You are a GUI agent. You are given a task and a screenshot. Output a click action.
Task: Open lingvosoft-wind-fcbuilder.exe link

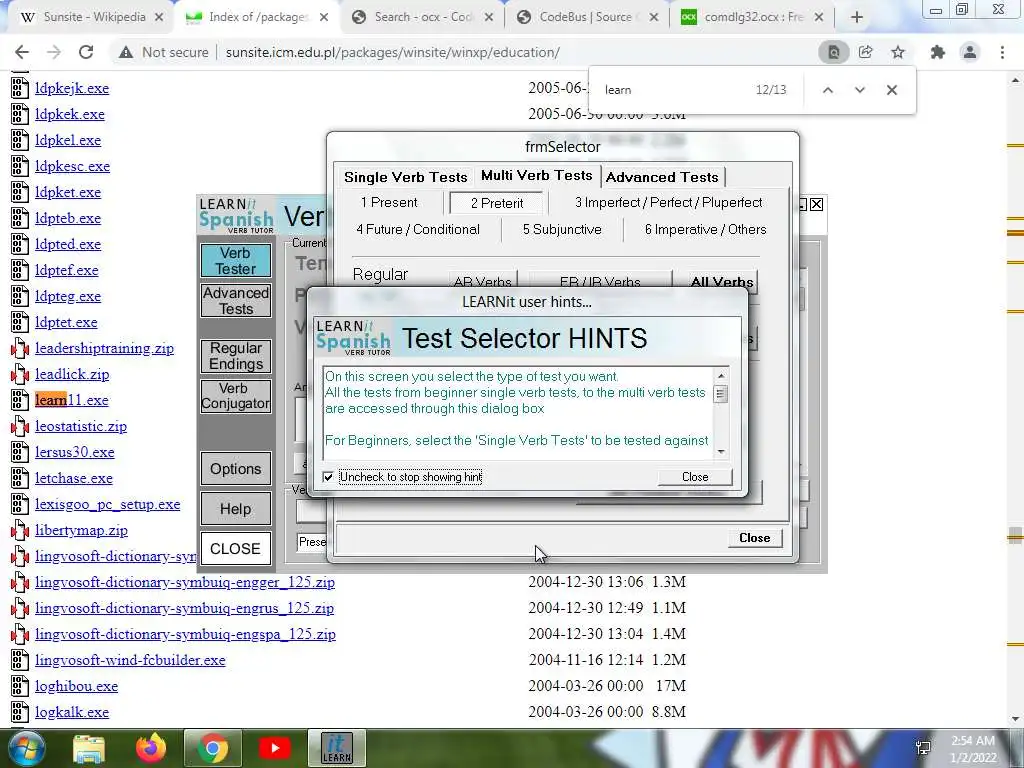(x=130, y=660)
